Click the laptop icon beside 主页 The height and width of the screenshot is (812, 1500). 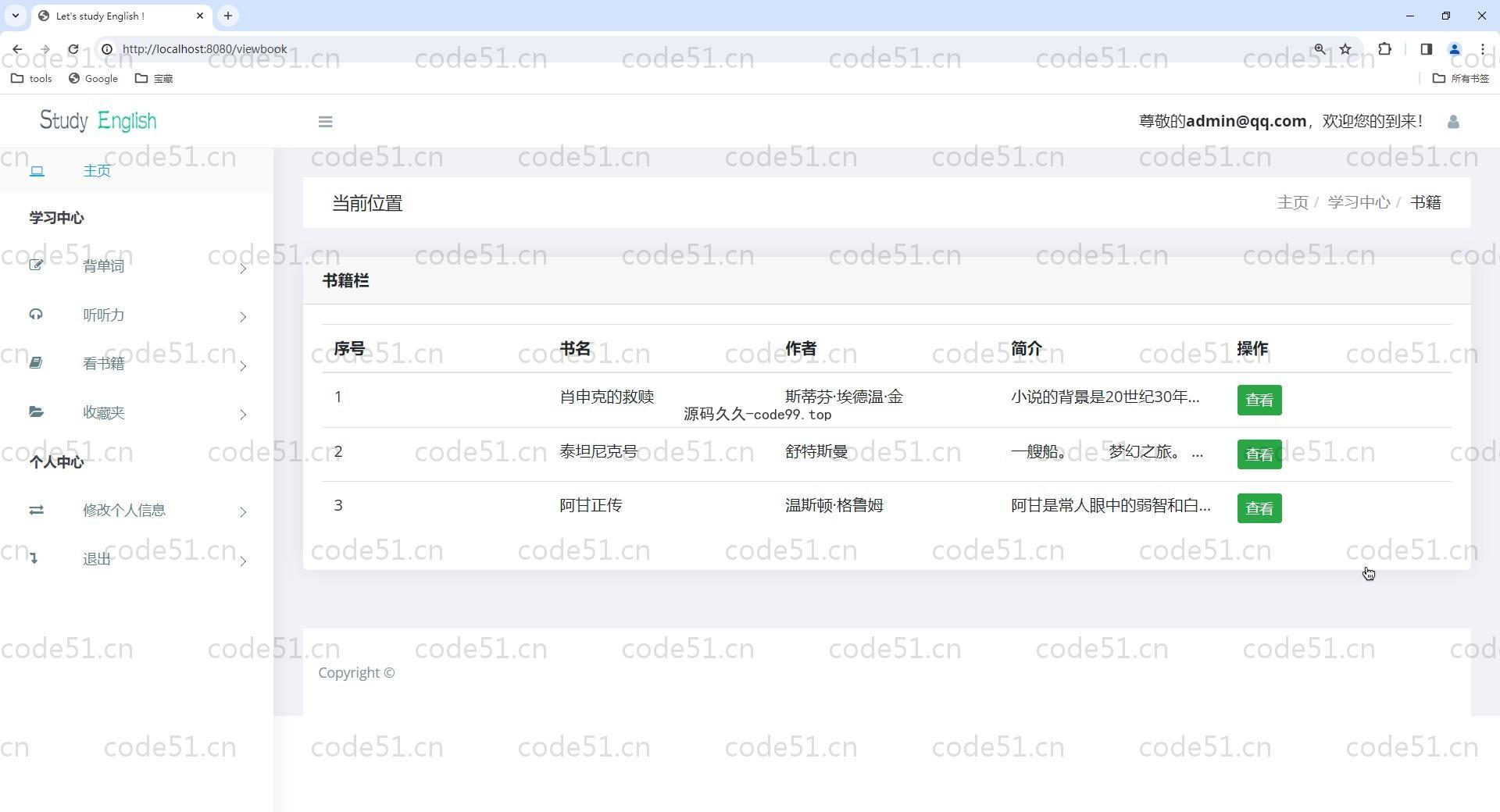coord(37,171)
